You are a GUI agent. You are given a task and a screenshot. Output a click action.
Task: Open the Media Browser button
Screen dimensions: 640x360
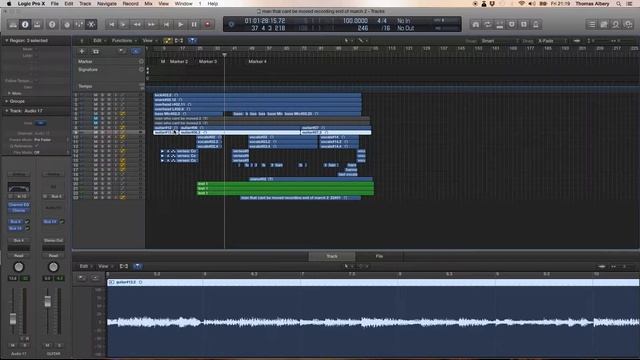[628, 24]
